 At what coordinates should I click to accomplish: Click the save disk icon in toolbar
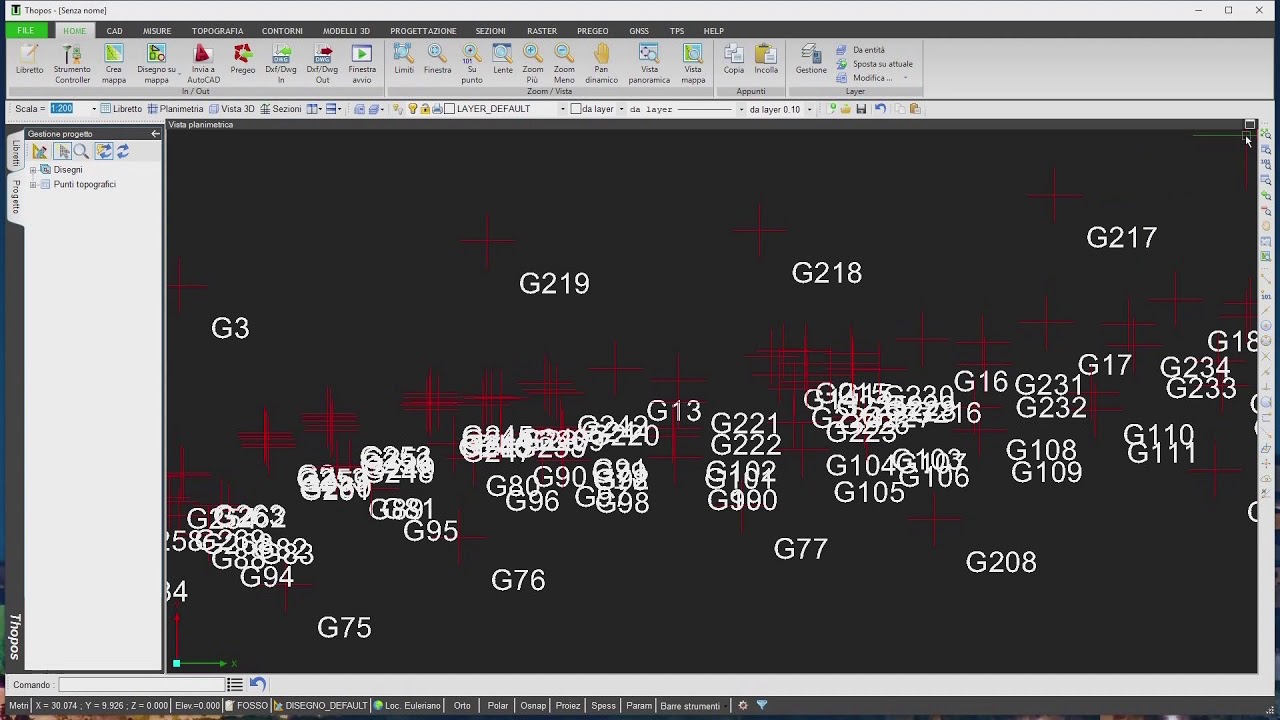tap(861, 109)
